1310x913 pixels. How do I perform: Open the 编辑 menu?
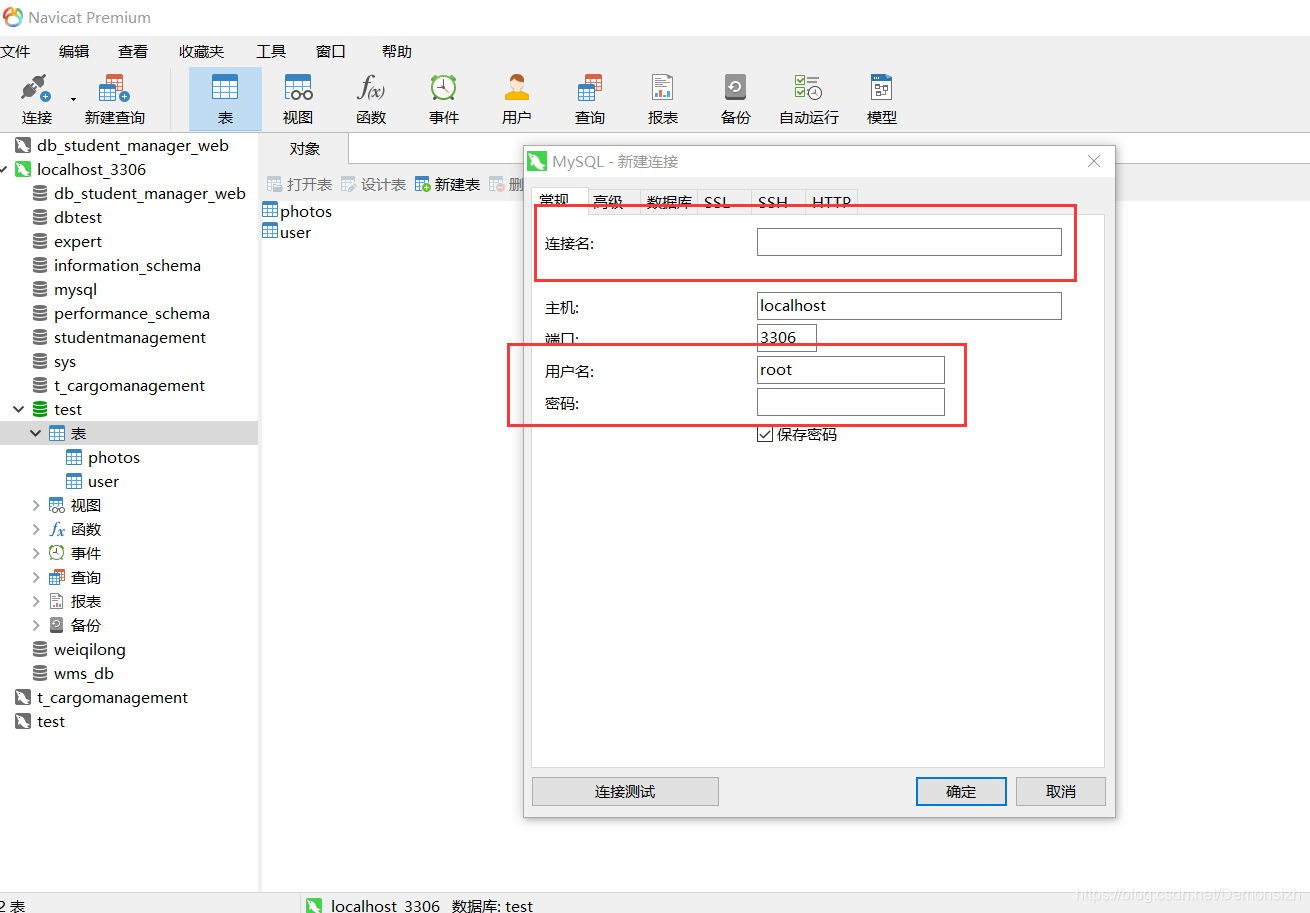(74, 51)
